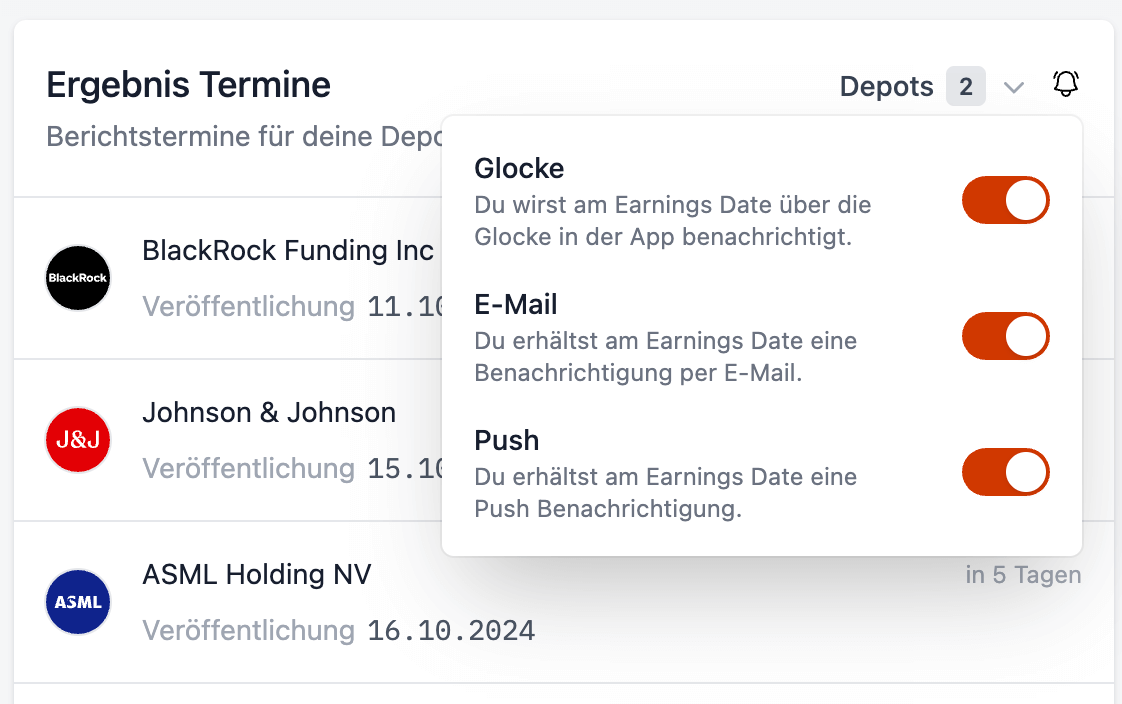Disable the Glocke notification toggle
Viewport: 1122px width, 704px height.
(1005, 200)
